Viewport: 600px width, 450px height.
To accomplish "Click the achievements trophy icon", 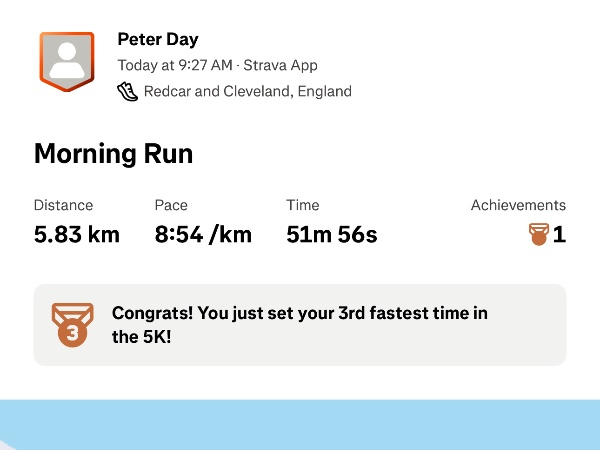I will tap(538, 235).
